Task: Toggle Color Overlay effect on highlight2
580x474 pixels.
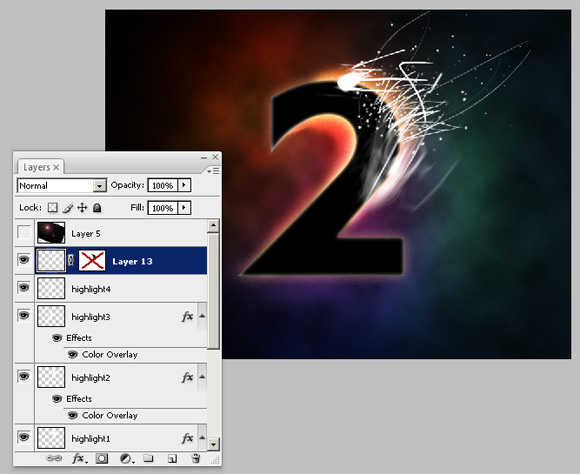Action: 72,416
